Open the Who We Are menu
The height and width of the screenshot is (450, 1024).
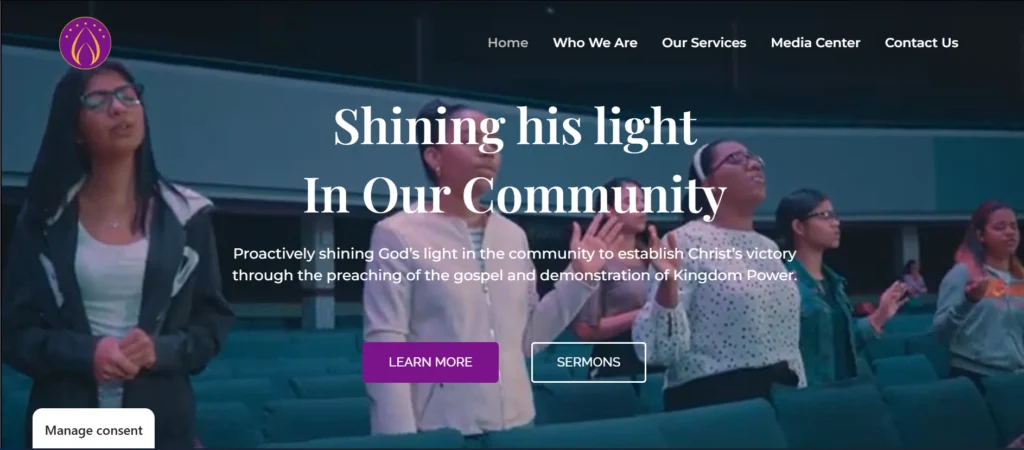595,42
